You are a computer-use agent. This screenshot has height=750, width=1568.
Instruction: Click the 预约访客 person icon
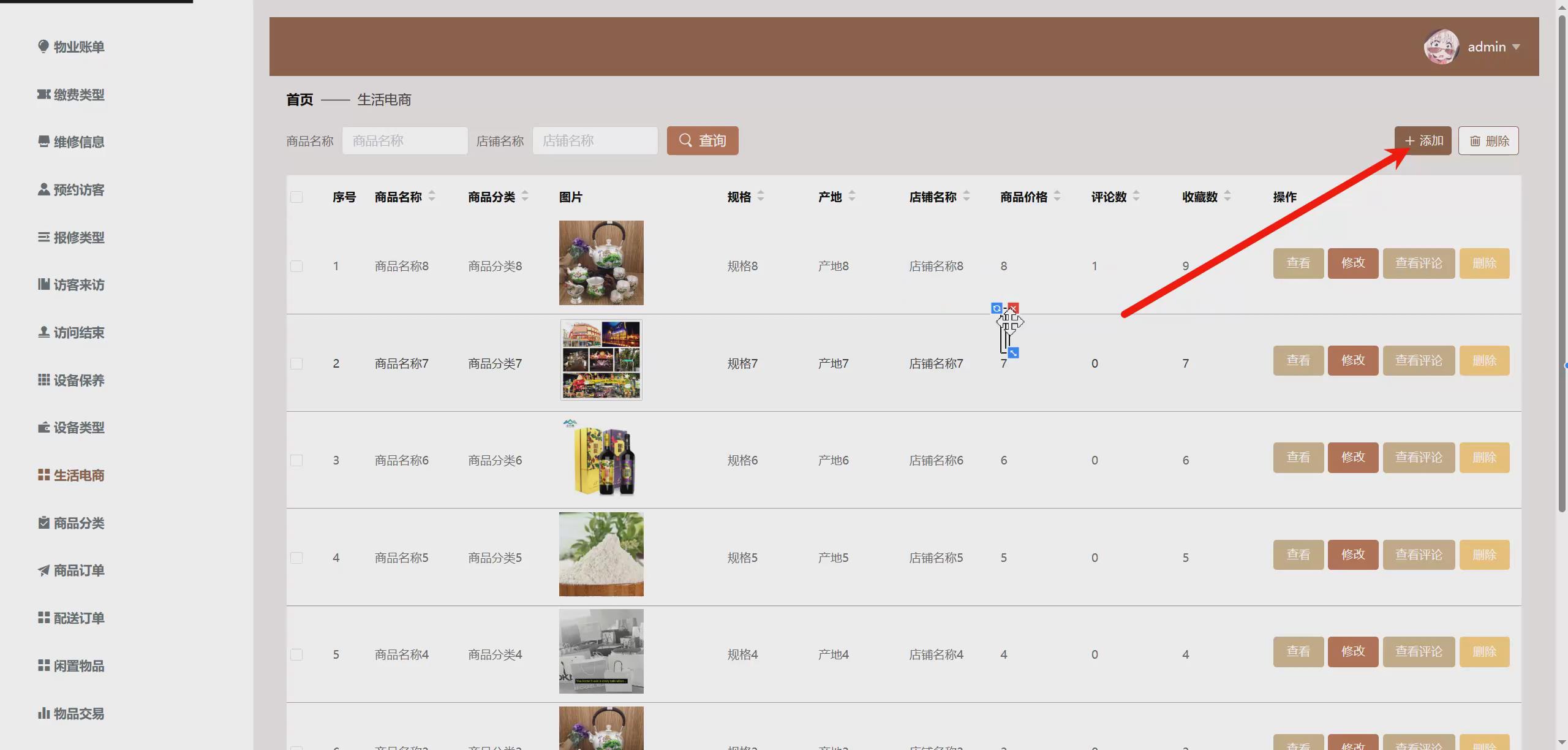pos(43,189)
